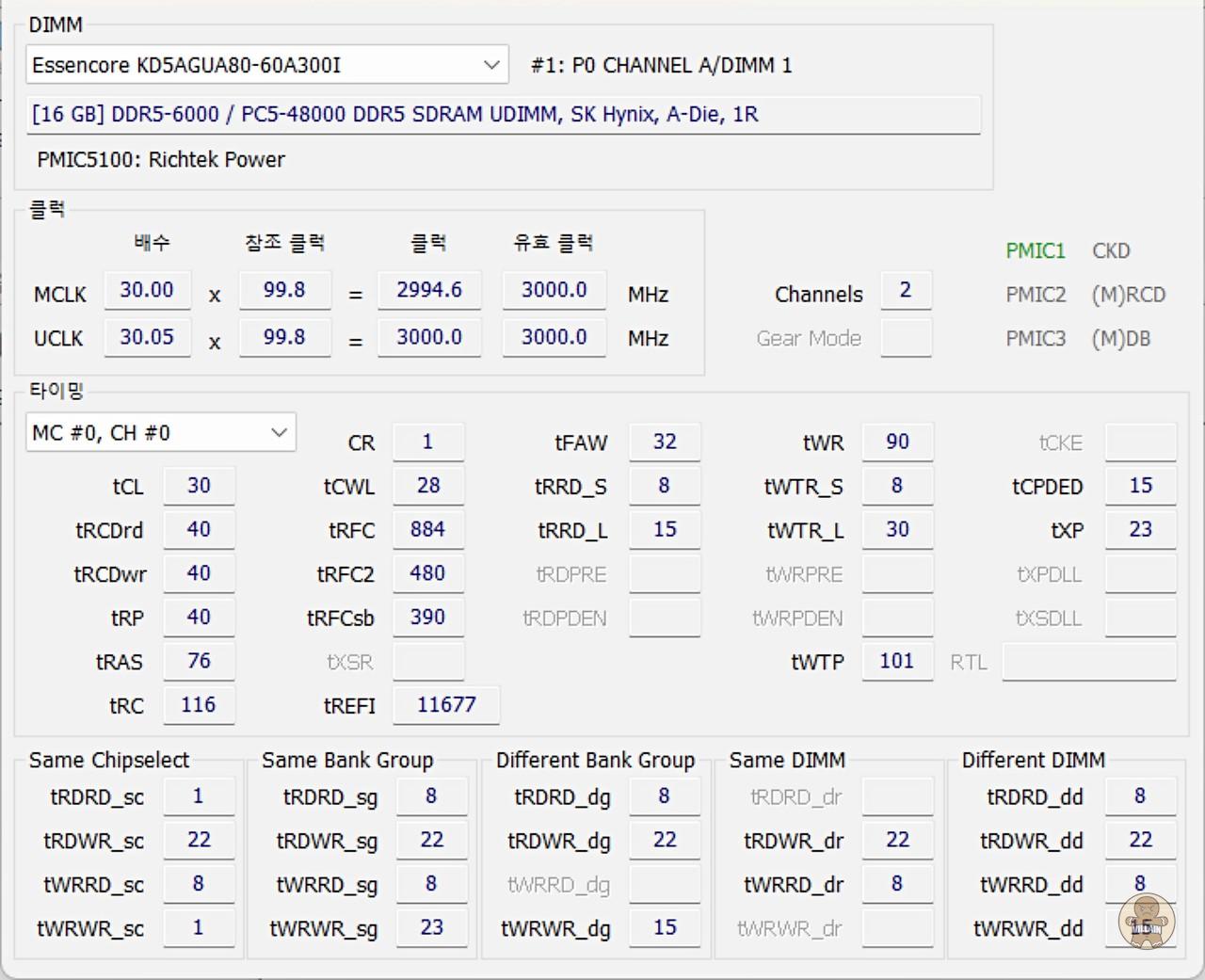Viewport: 1205px width, 980px height.
Task: Click the tRFC2 value 480
Action: coord(428,573)
